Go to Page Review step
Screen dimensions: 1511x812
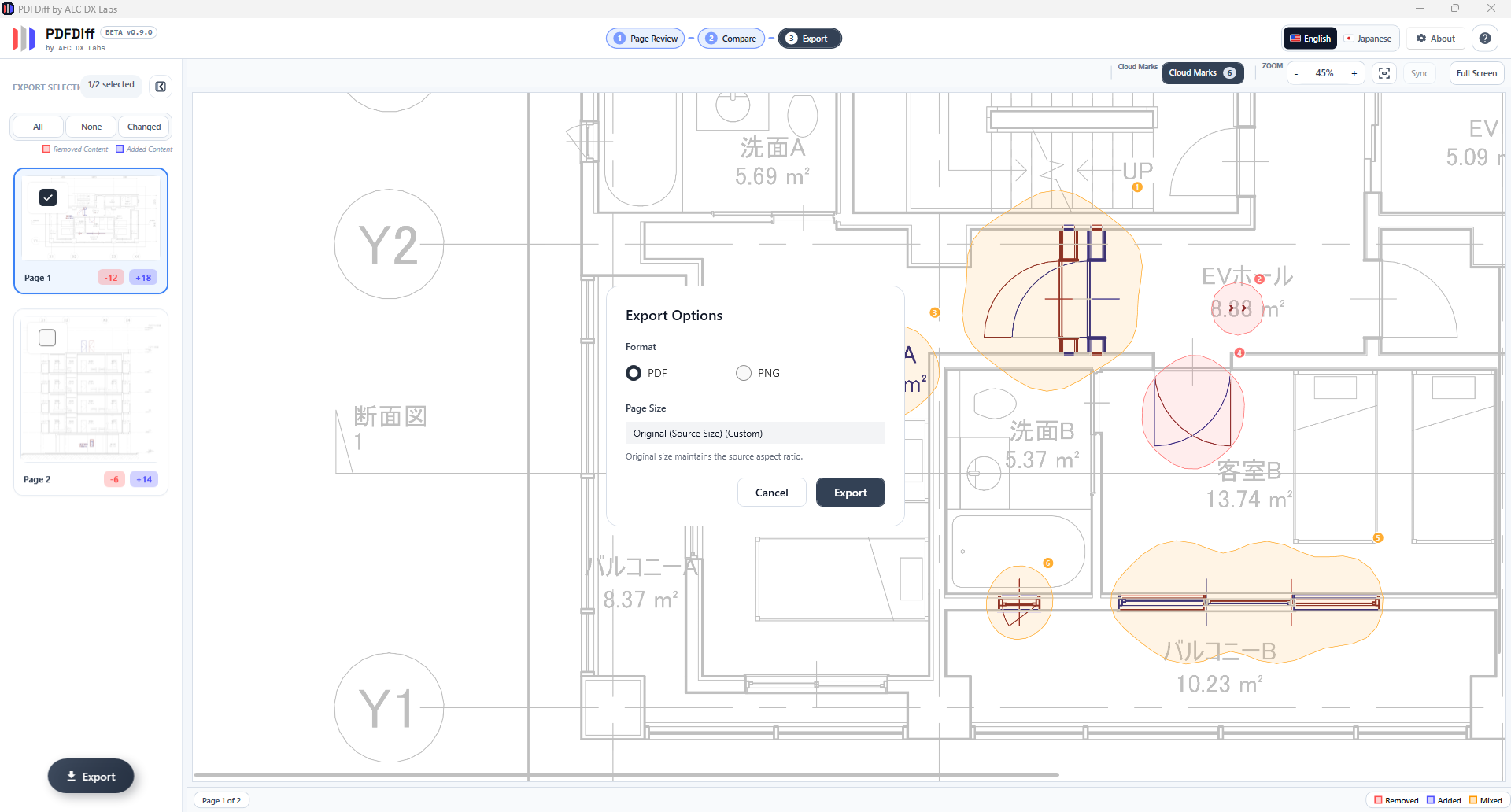coord(645,39)
